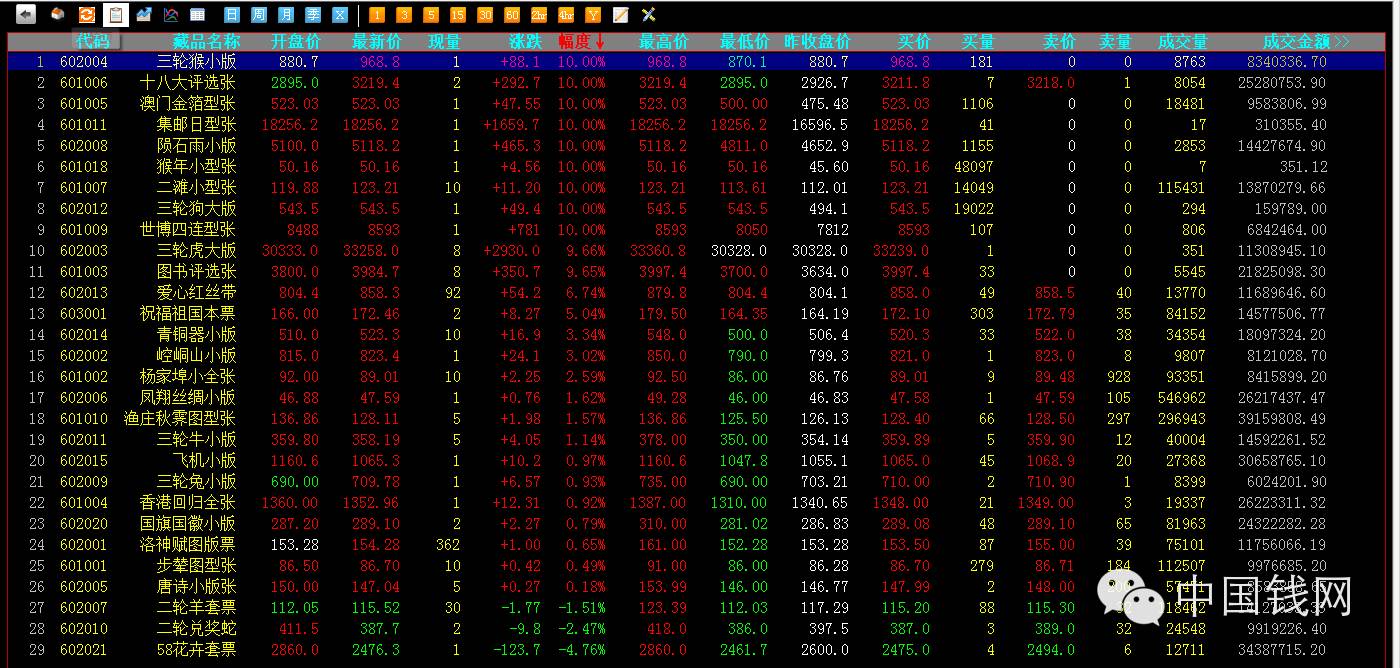Viewport: 1400px width, 668px height.
Task: Select the 世博四连型张 row
Action: [x=697, y=229]
